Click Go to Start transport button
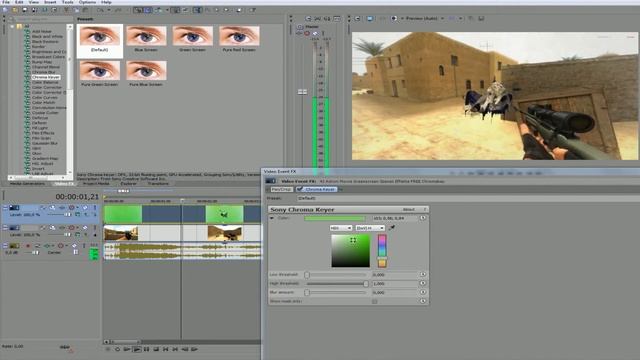Viewport: 640px width, 360px height. coord(165,349)
